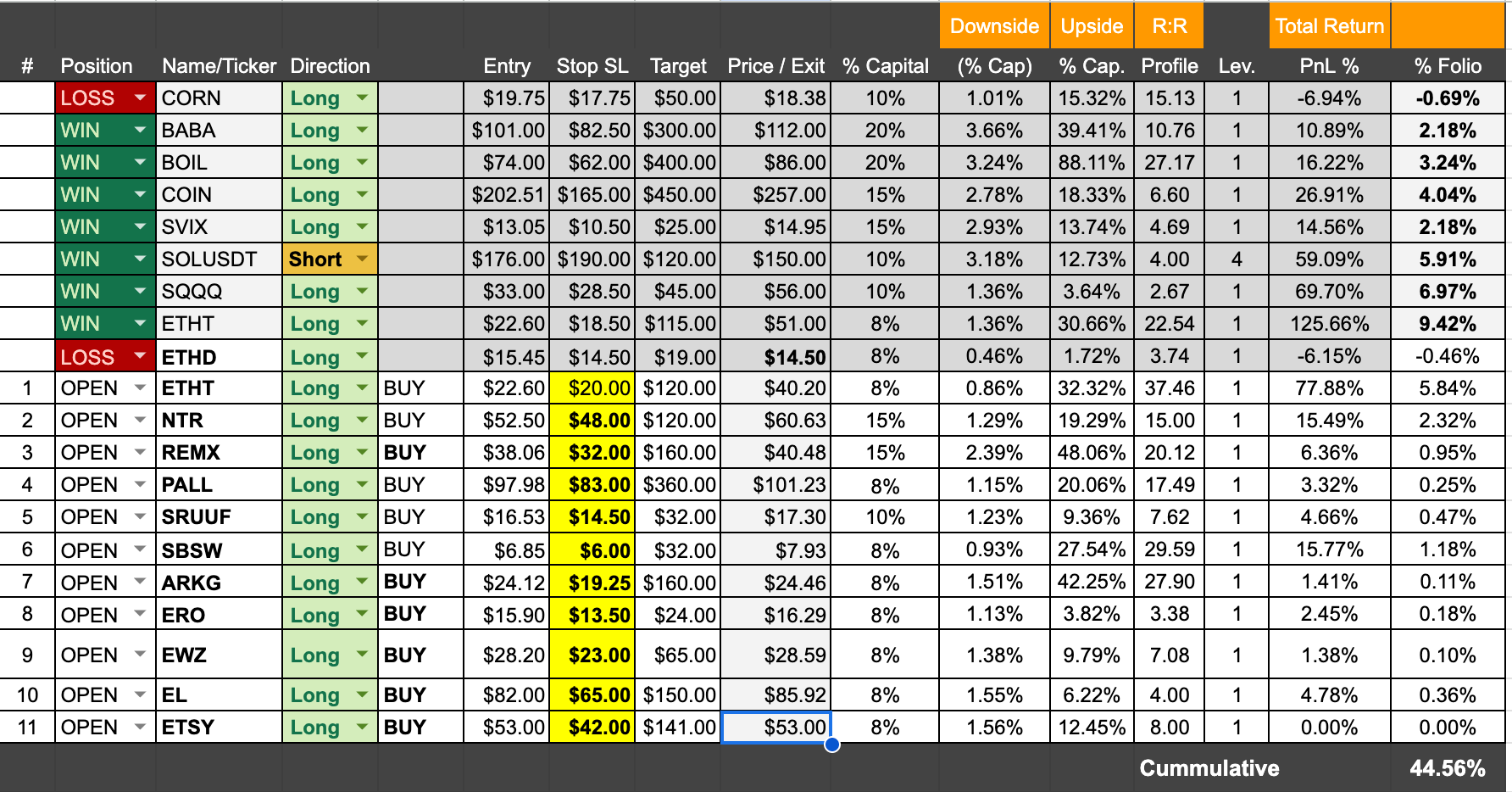Screen dimensions: 1512x792
Task: Select the 37.46 R:R profile cell
Action: click(1169, 388)
